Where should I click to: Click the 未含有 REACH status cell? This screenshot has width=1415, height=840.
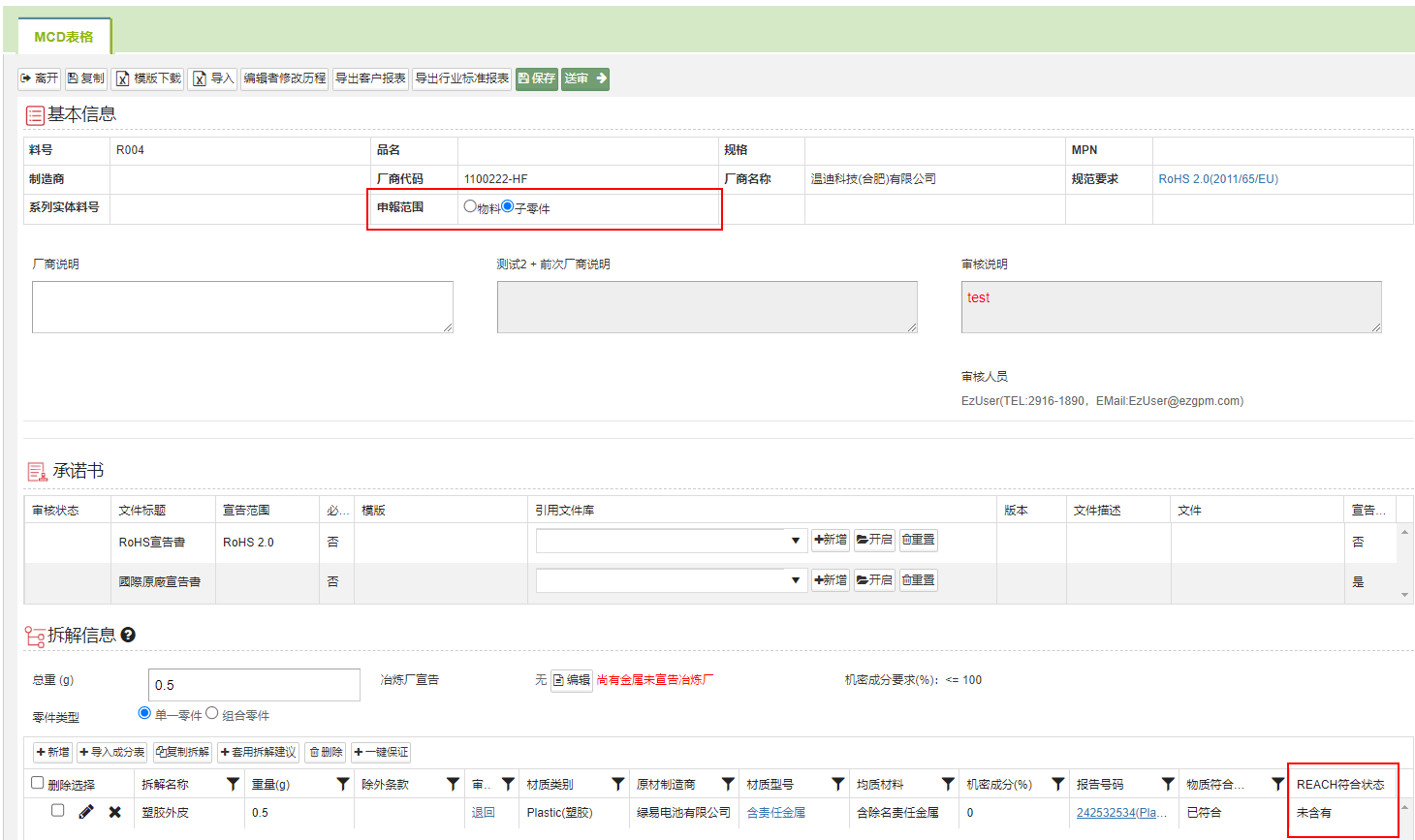coord(1314,813)
